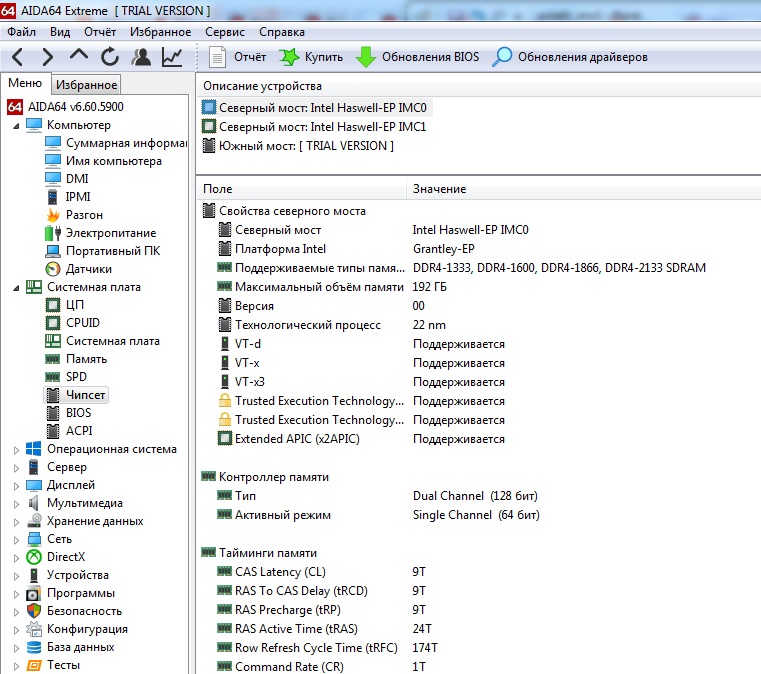Click the BIOS chip icon
The image size is (761, 674).
(x=53, y=413)
